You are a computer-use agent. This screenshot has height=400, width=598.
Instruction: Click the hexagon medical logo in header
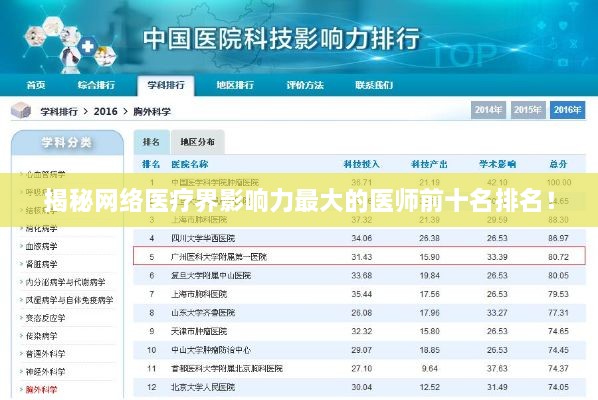click(71, 44)
